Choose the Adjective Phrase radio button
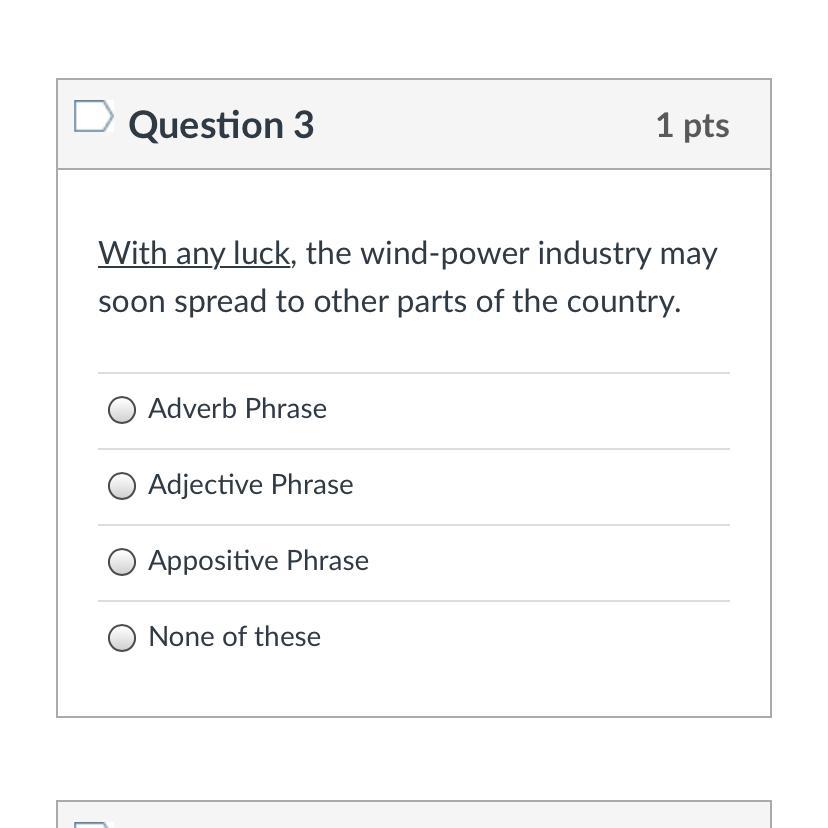This screenshot has width=828, height=828. click(122, 486)
